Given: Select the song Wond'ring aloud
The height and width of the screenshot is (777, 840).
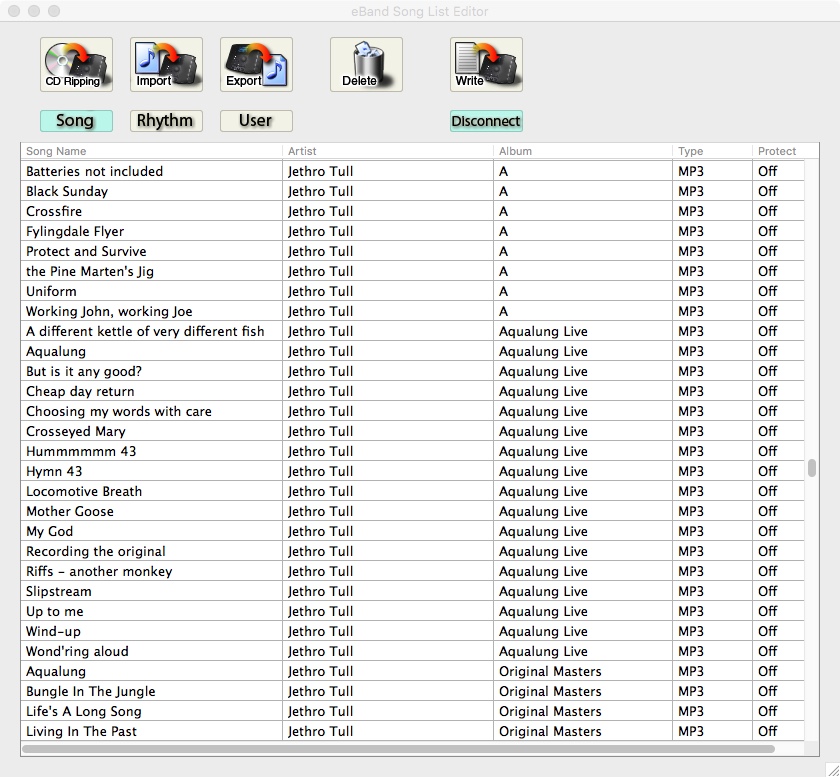Looking at the screenshot, I should 412,651.
